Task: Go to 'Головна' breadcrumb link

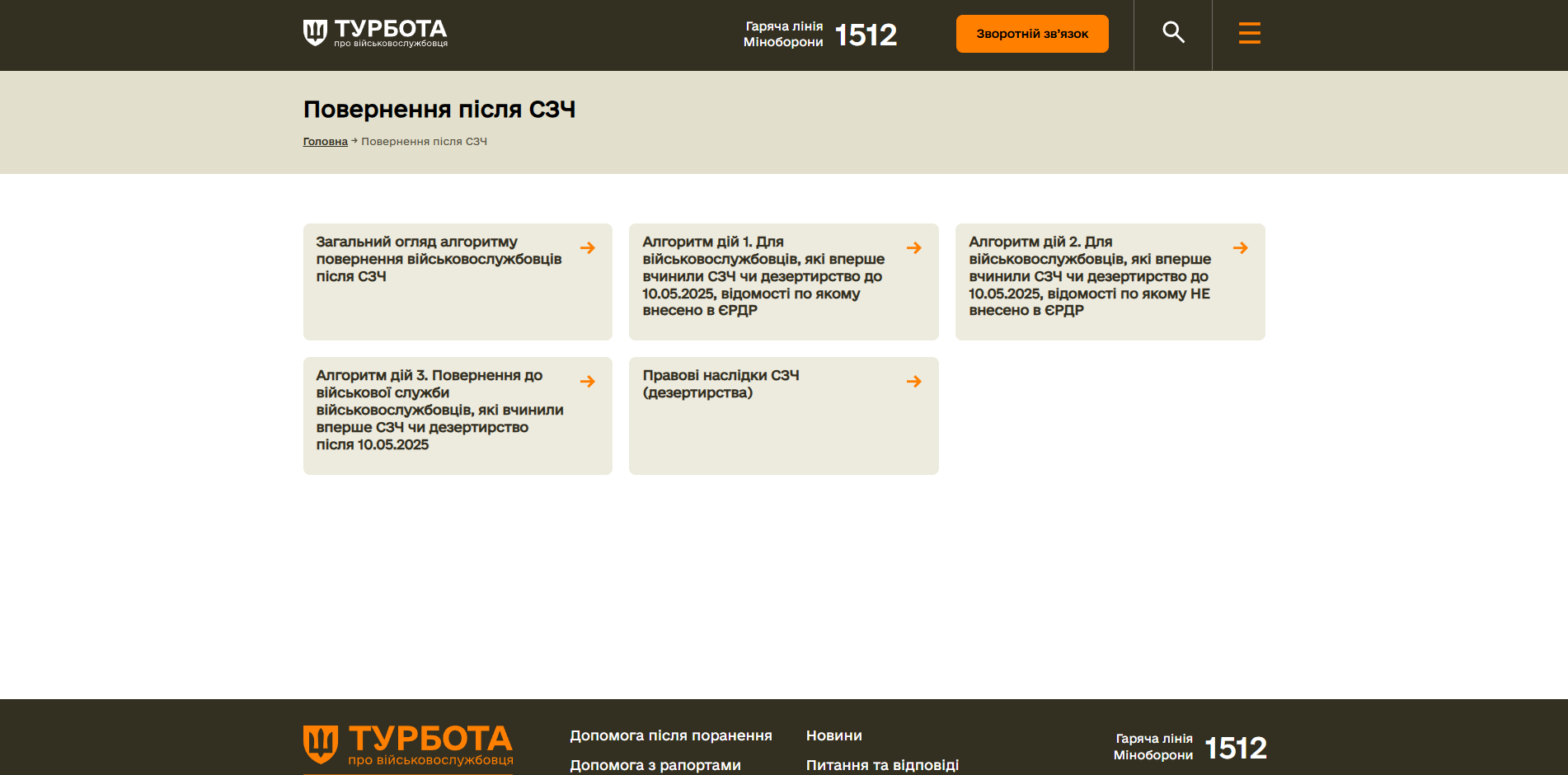Action: 325,142
